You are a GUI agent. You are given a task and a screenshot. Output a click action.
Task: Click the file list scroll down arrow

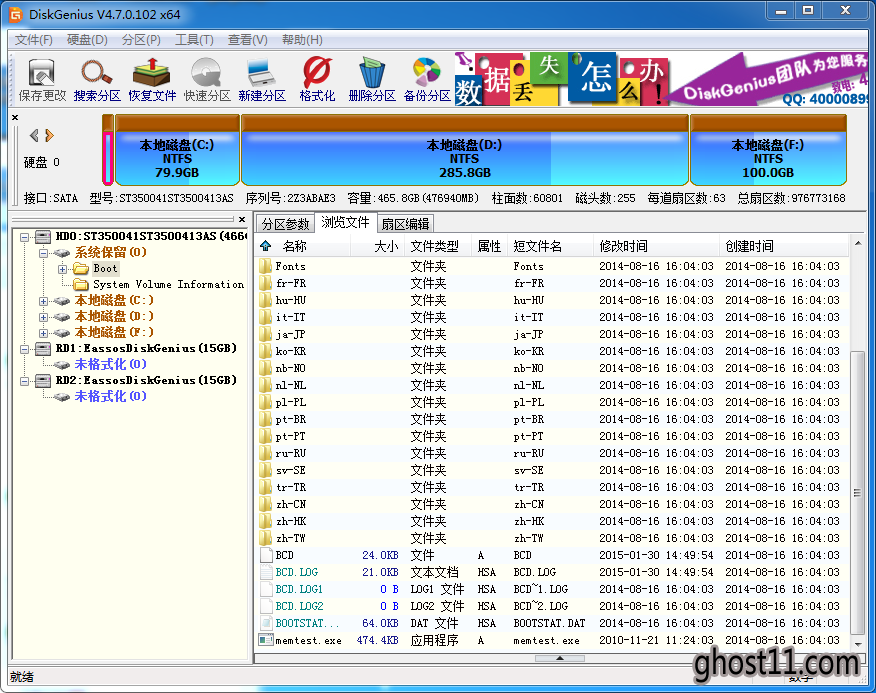[858, 644]
